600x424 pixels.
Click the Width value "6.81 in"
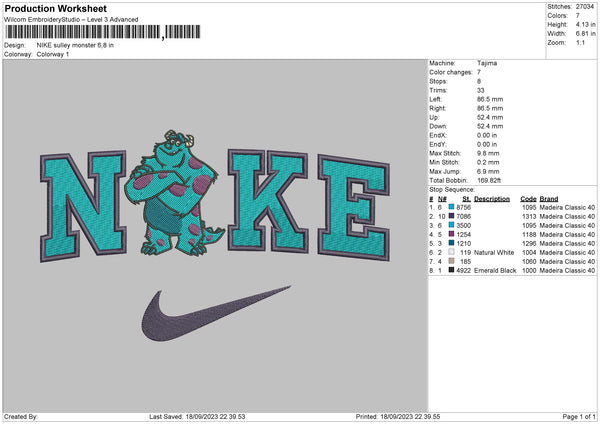585,34
